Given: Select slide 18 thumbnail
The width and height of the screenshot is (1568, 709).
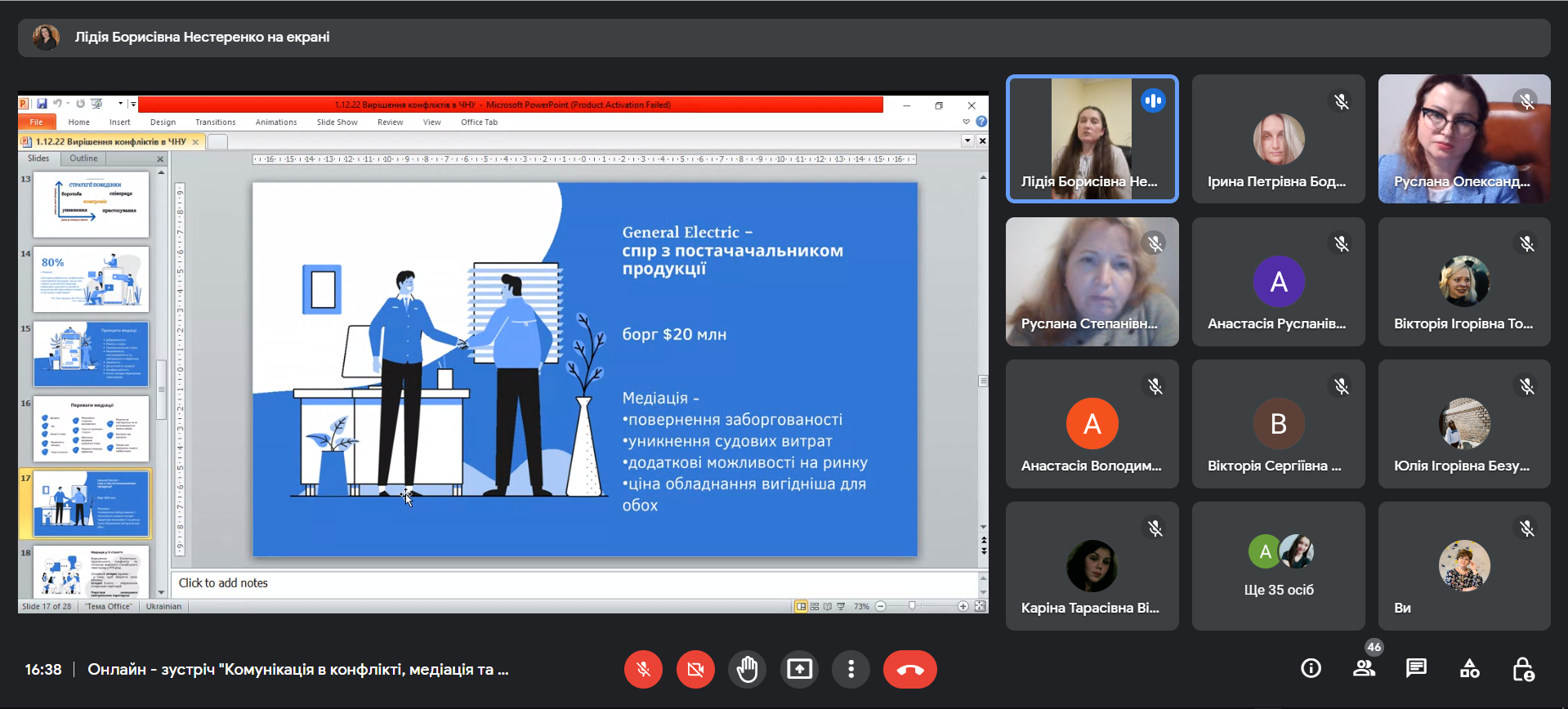Looking at the screenshot, I should tap(91, 571).
